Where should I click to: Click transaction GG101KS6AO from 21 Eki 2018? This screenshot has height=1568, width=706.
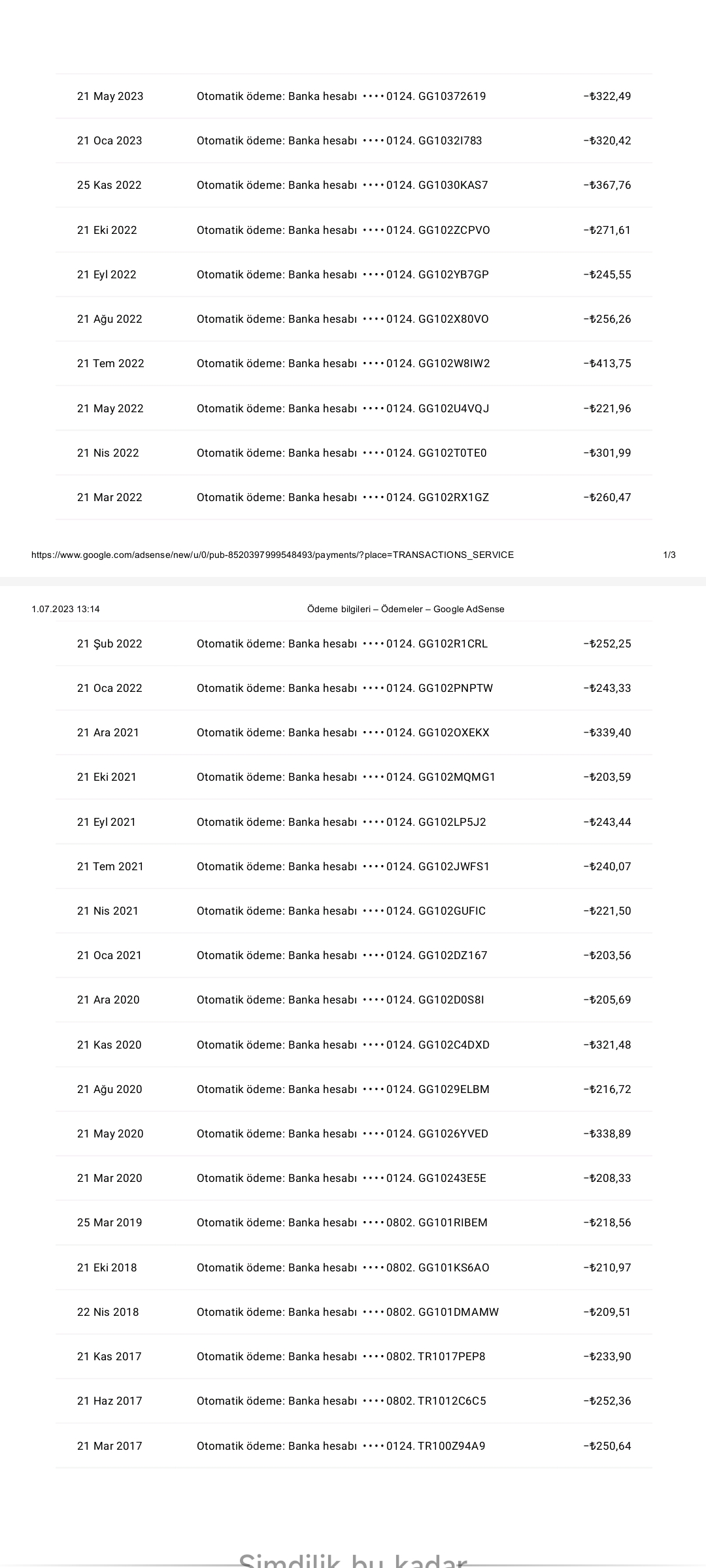(454, 1267)
